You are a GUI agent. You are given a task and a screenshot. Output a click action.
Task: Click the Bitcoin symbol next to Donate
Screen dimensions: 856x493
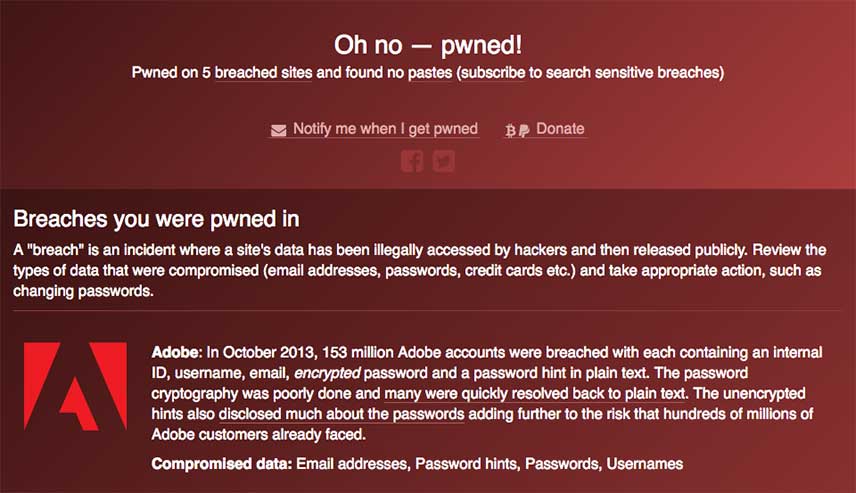pyautogui.click(x=510, y=130)
